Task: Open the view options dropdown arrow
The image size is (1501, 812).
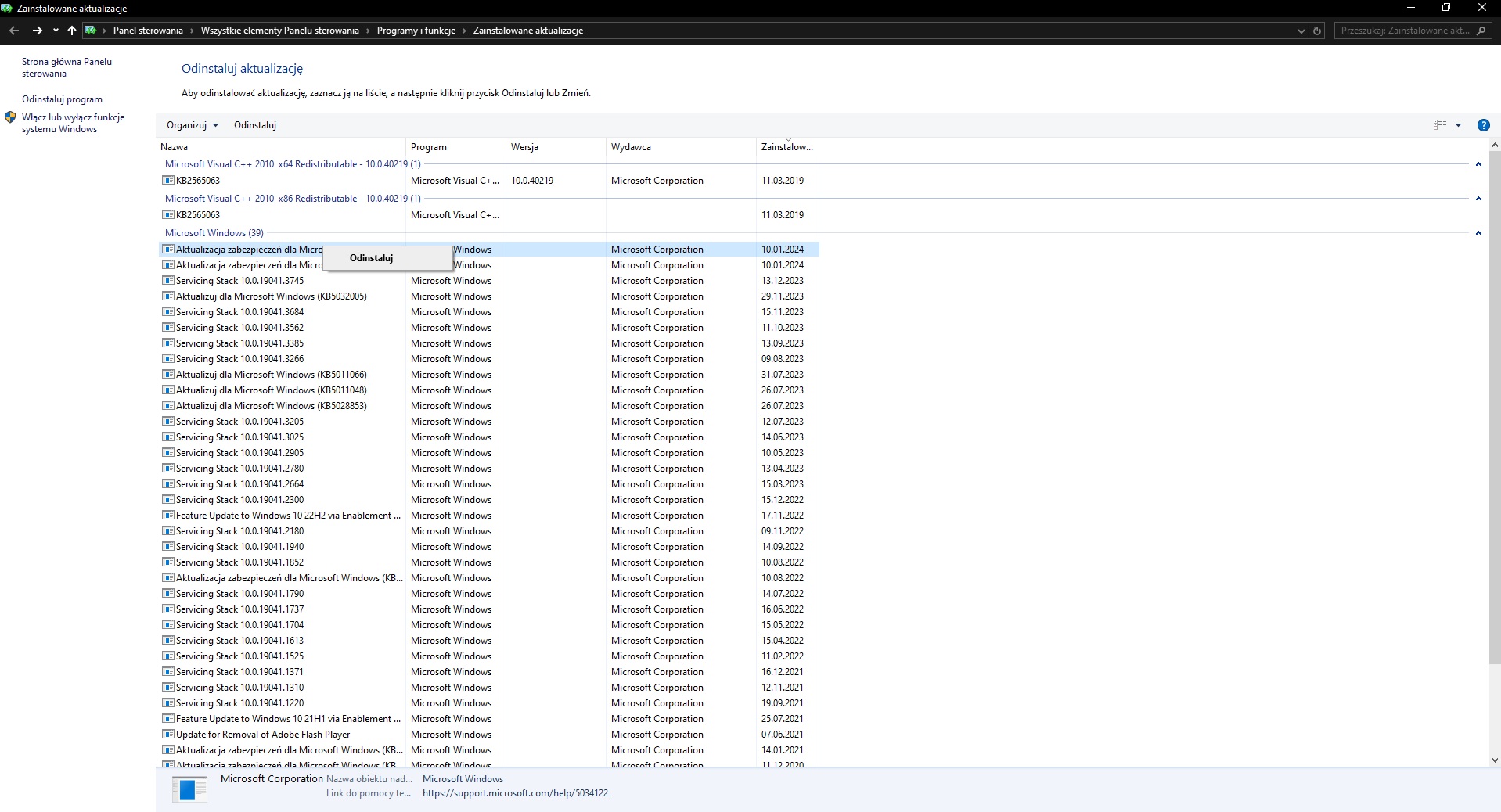Action: click(1459, 125)
